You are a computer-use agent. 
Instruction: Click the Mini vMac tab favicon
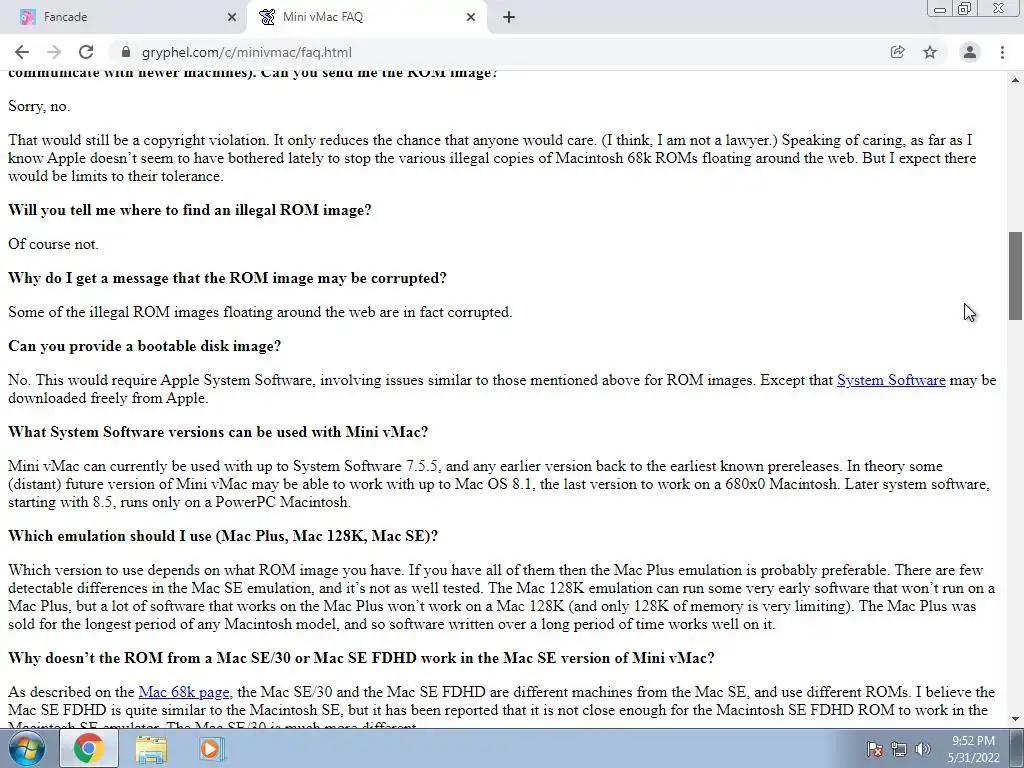coord(266,17)
